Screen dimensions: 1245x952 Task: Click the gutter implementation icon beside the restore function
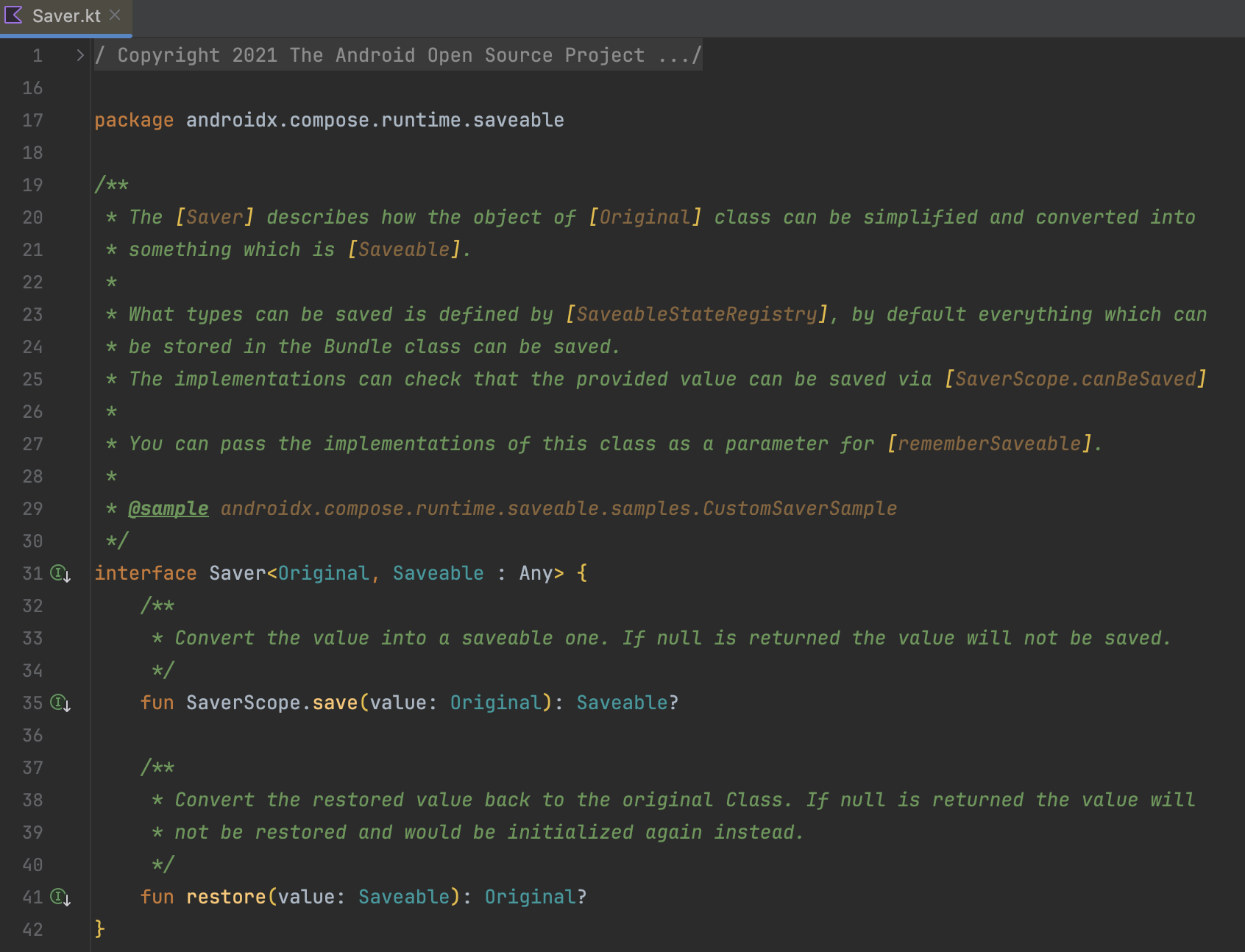click(x=59, y=897)
